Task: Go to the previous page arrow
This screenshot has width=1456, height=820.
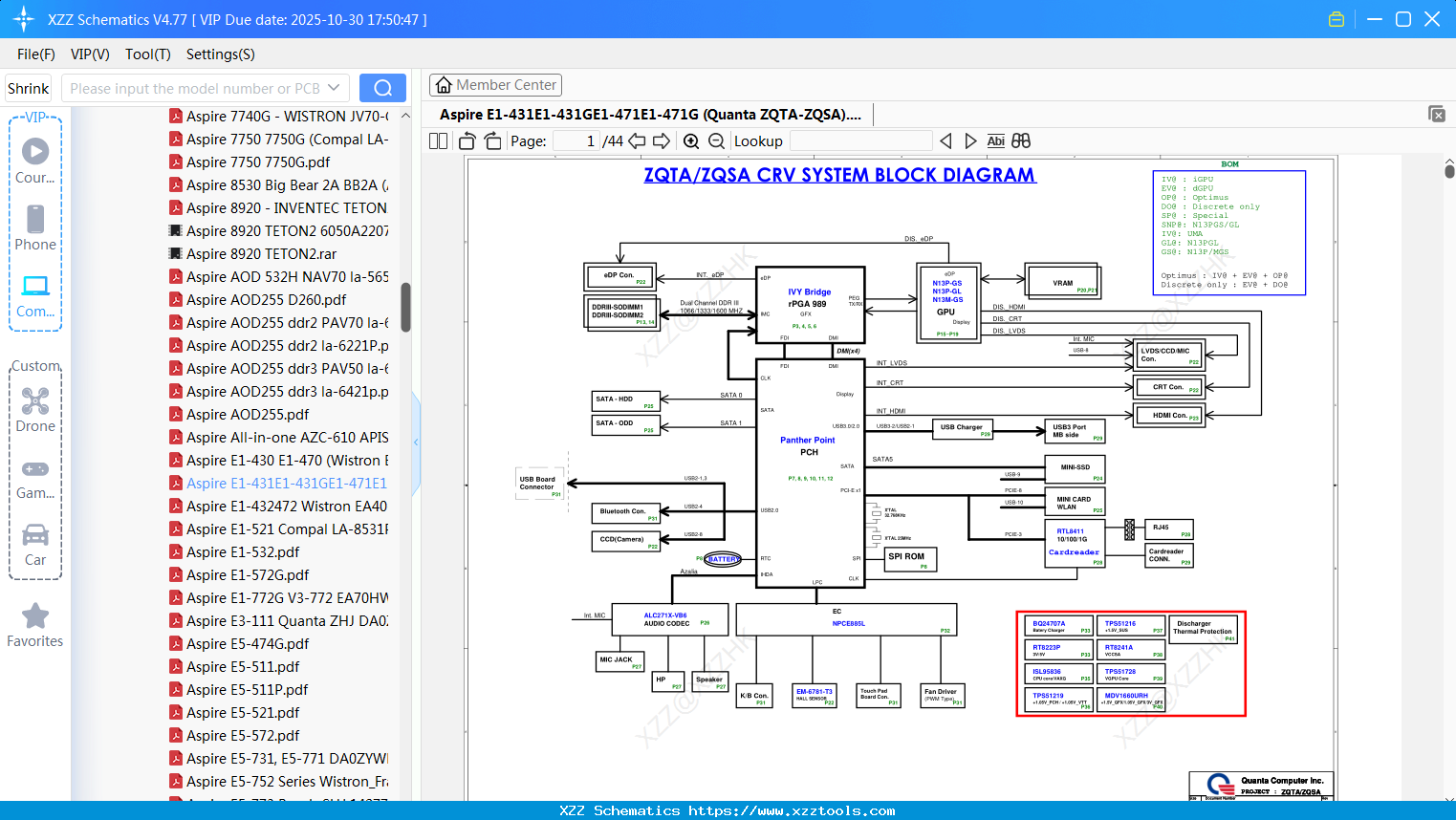Action: (x=637, y=140)
